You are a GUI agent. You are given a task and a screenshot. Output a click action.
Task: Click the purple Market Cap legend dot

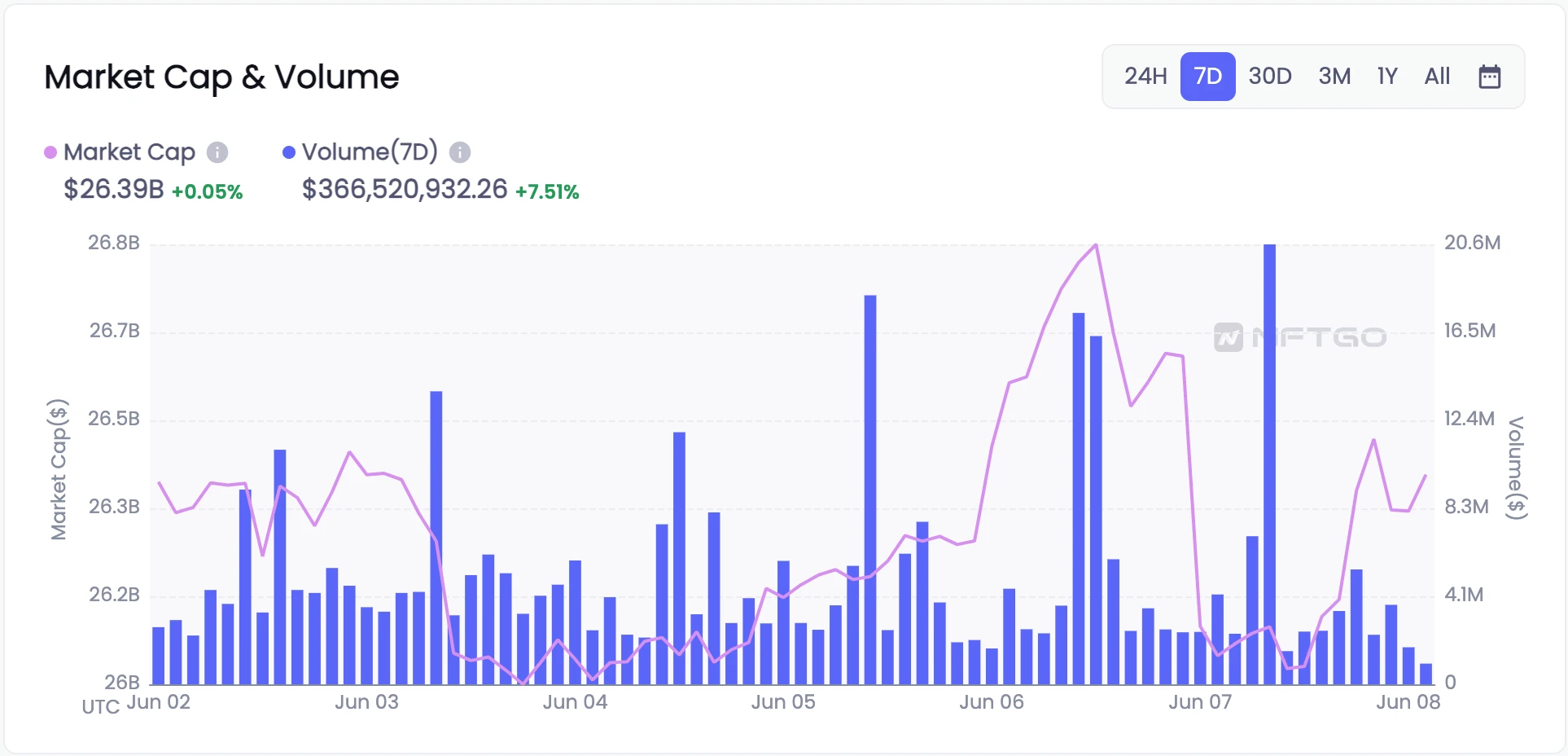tap(50, 152)
